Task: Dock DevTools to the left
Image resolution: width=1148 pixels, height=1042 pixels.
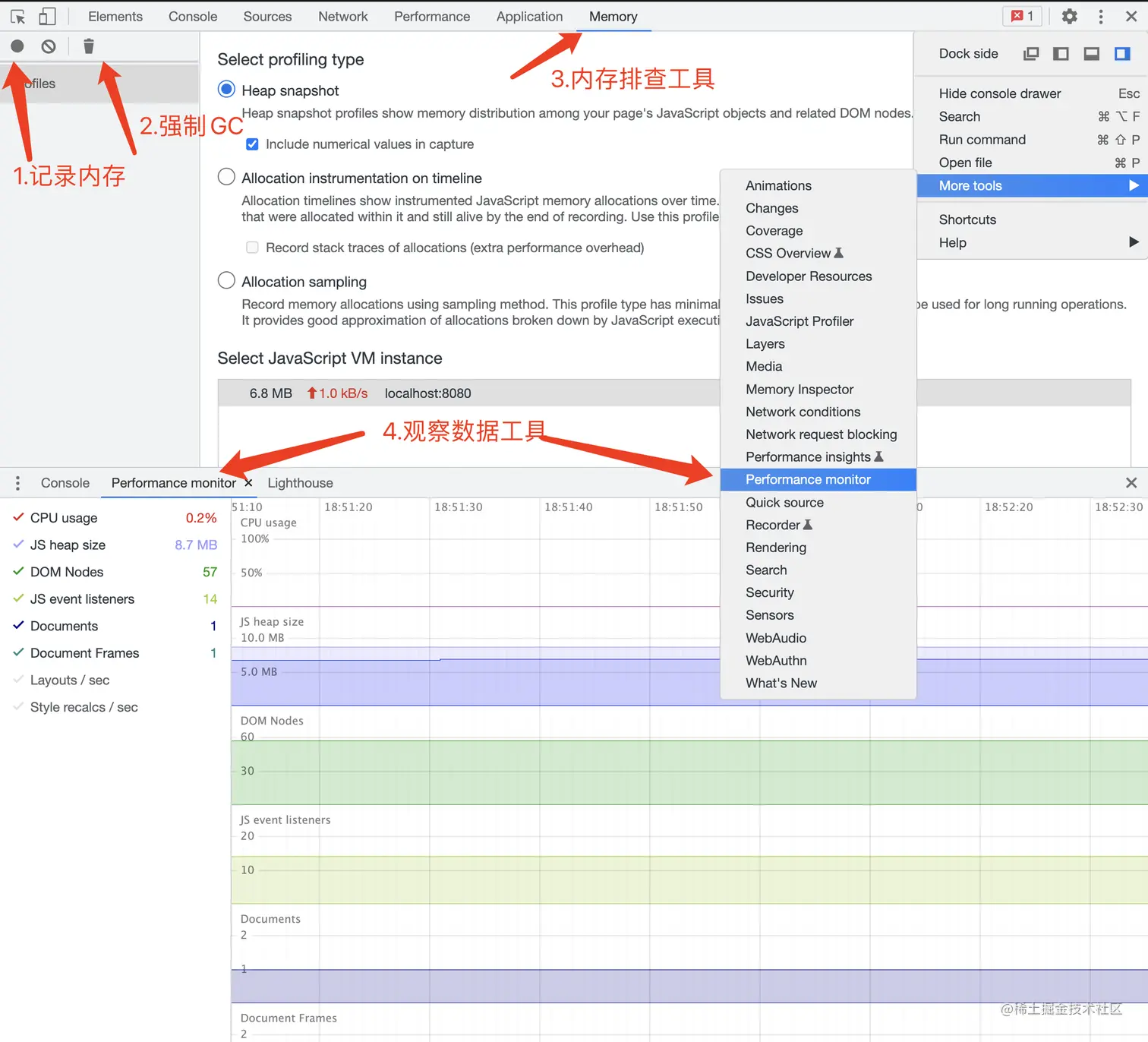Action: click(1061, 53)
